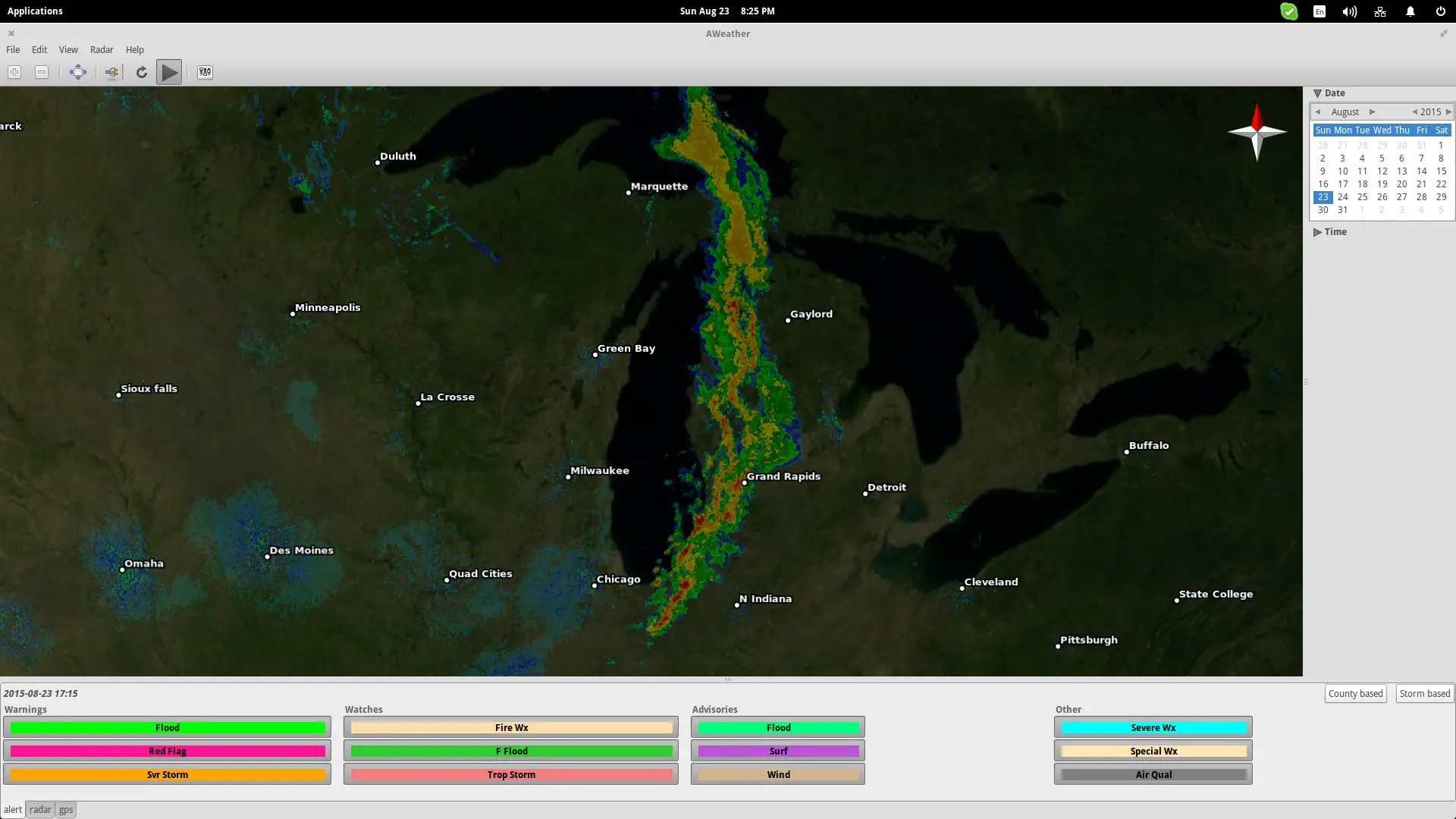1456x819 pixels.
Task: Toggle Severe Wx alerts
Action: (1153, 728)
